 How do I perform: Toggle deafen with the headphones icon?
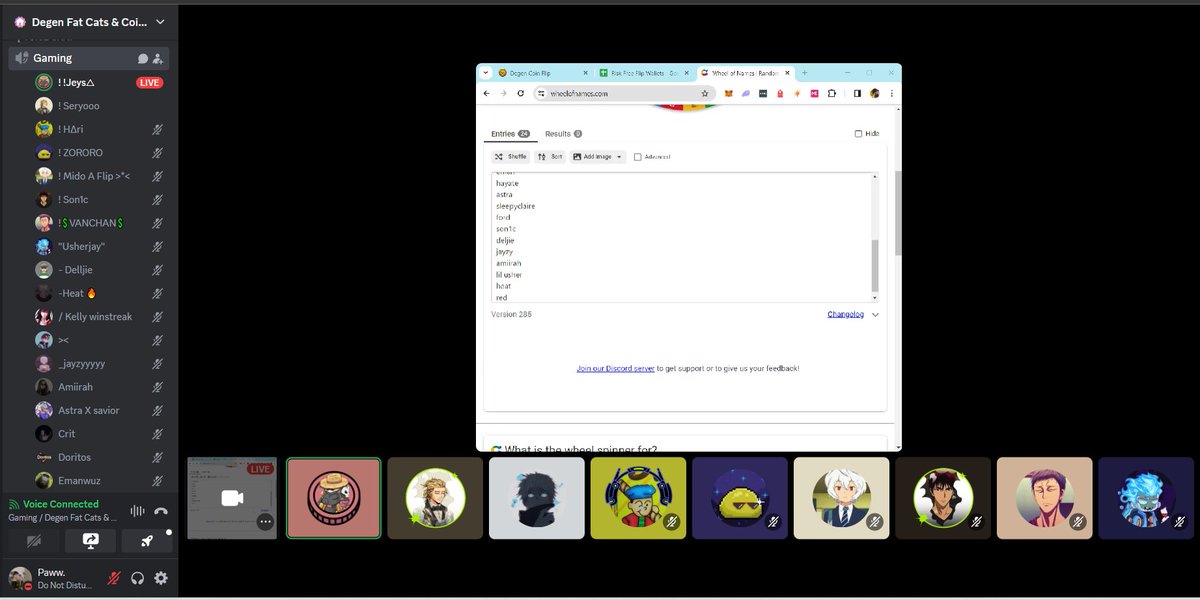click(138, 578)
